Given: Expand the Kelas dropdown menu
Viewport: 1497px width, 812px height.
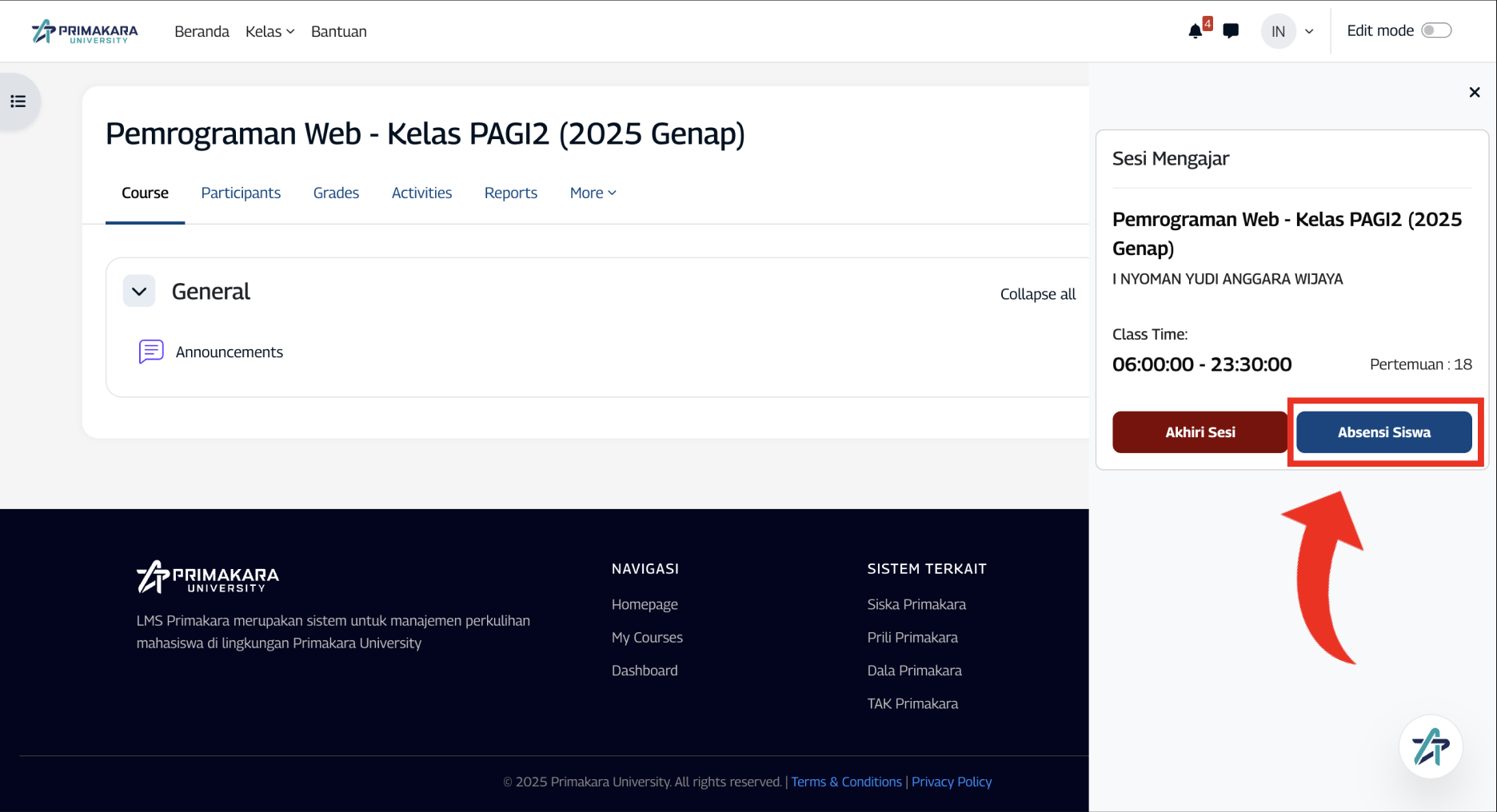Looking at the screenshot, I should tap(270, 31).
